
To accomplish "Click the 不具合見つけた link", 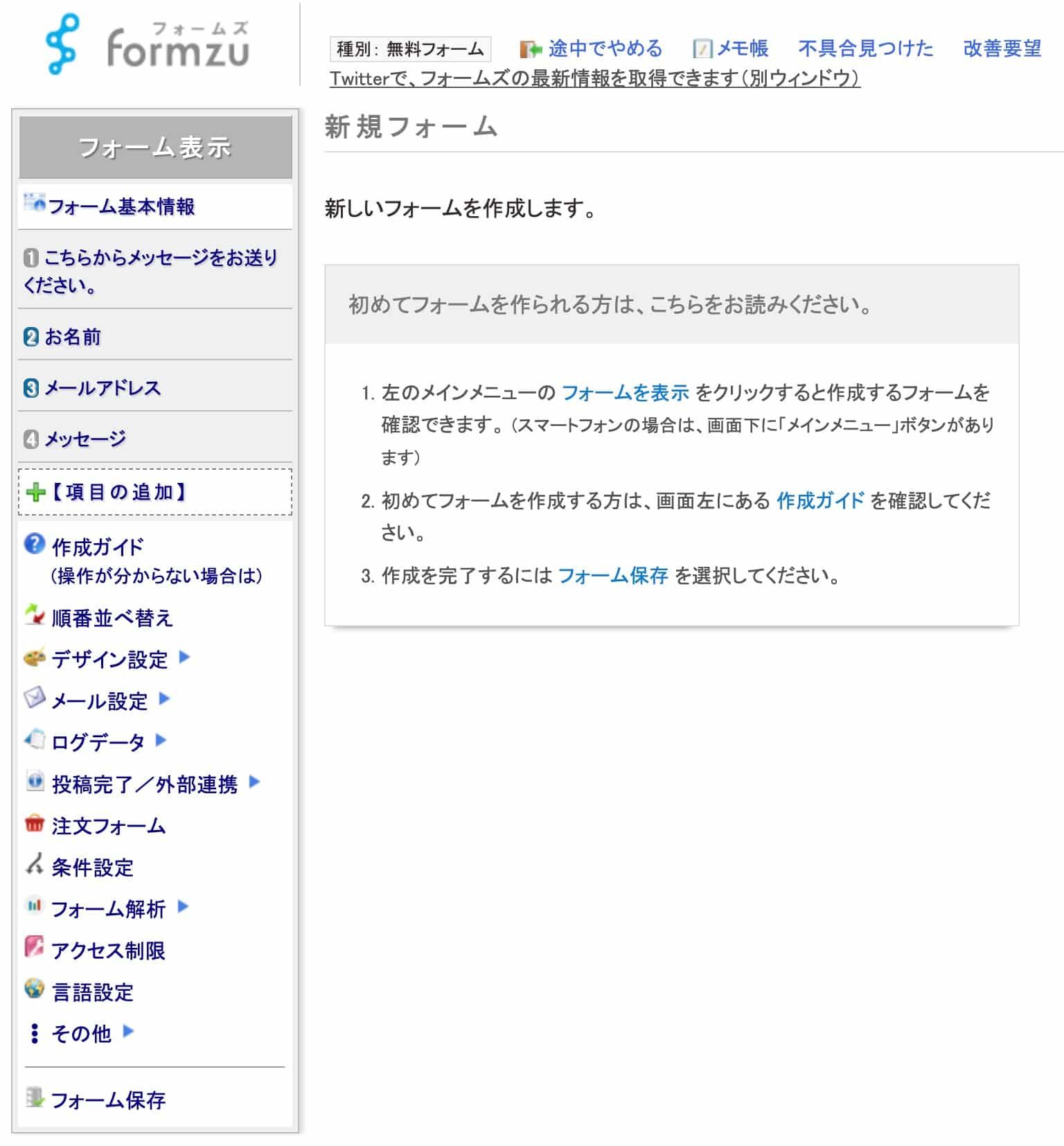I will tap(866, 49).
